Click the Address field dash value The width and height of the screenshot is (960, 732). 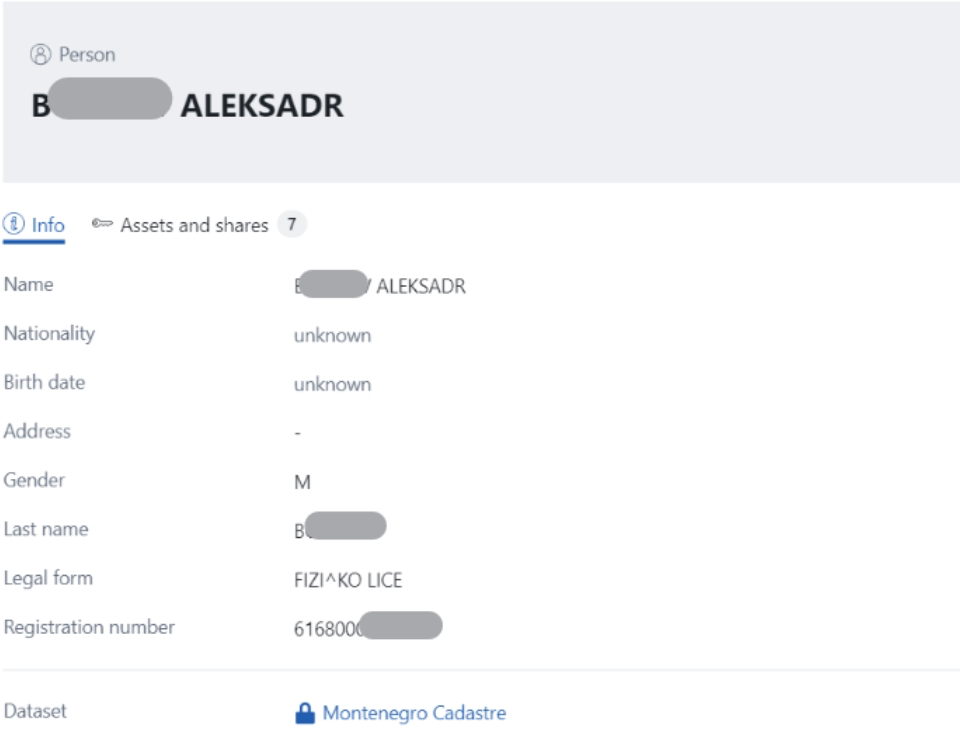pos(297,434)
